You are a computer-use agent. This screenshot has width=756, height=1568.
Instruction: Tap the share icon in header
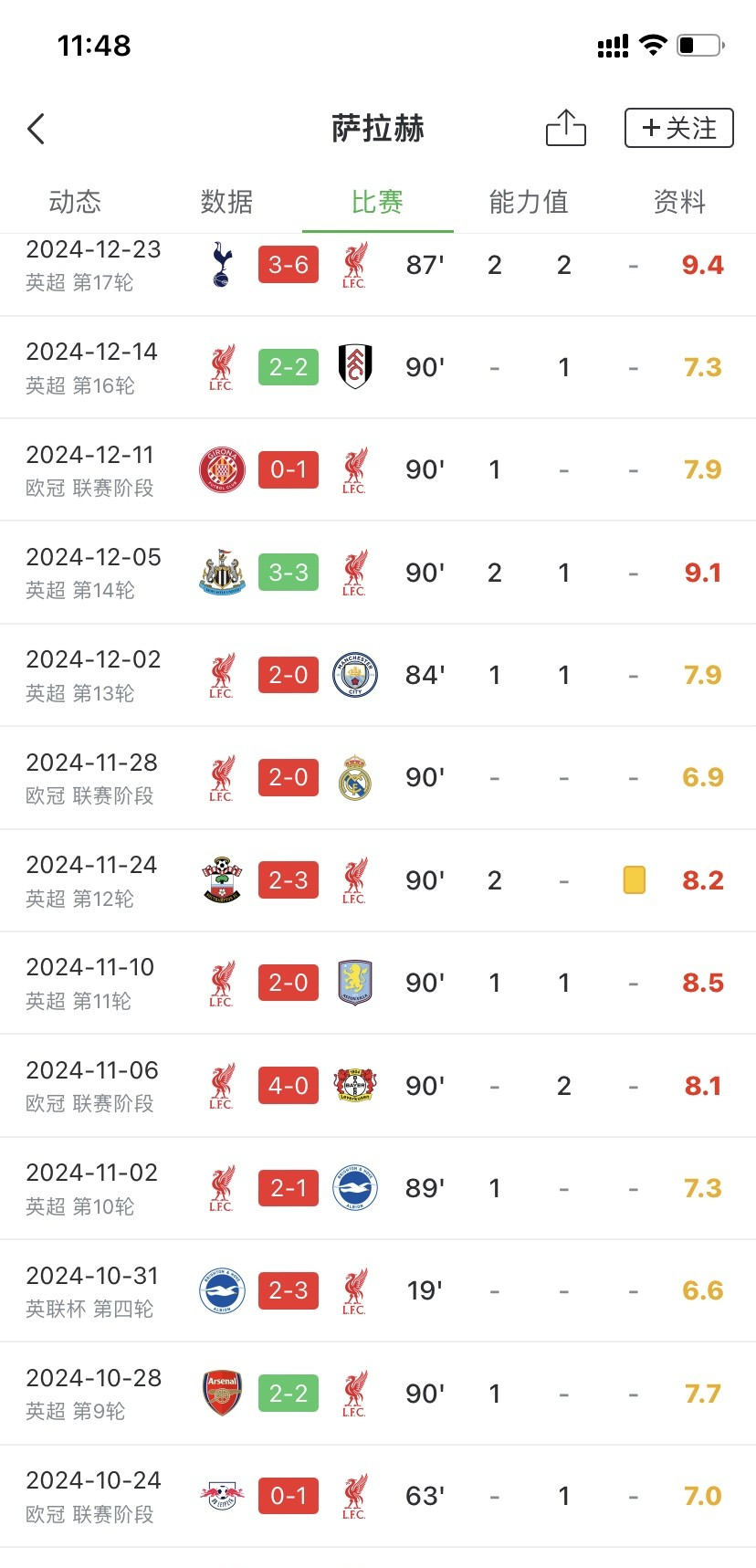pos(565,128)
